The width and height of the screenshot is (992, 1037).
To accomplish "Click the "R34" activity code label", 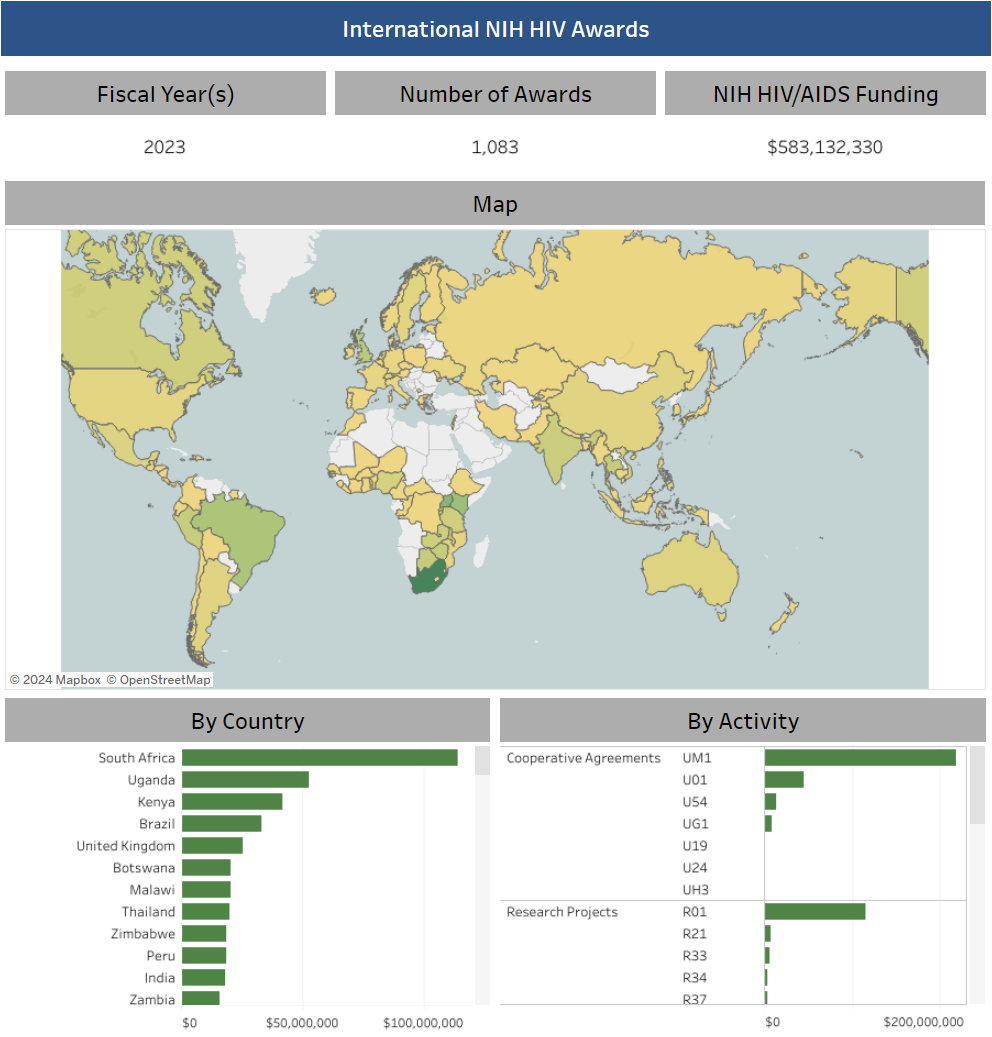I will 695,977.
